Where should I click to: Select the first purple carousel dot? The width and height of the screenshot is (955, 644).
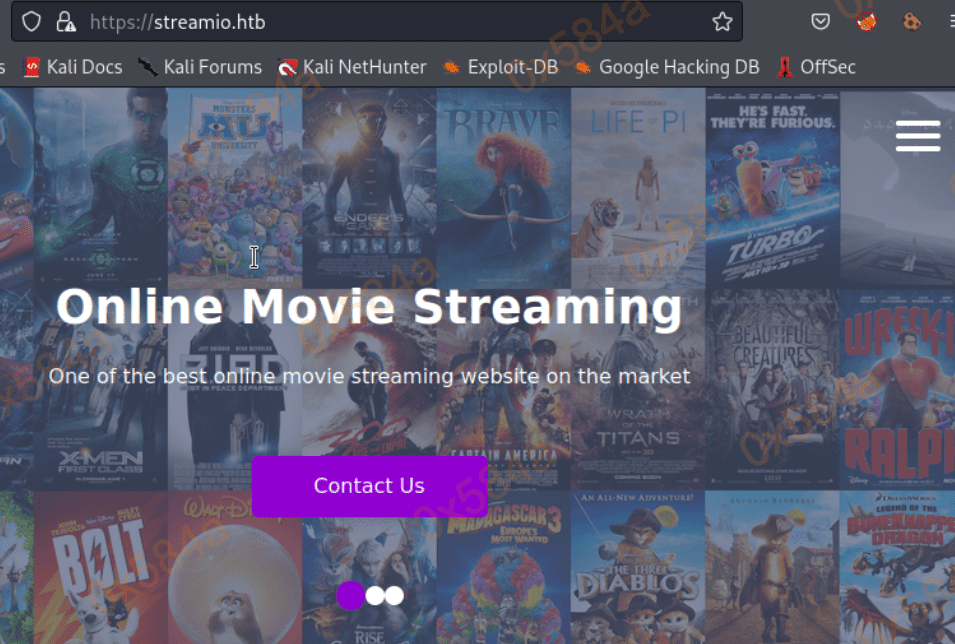350,595
